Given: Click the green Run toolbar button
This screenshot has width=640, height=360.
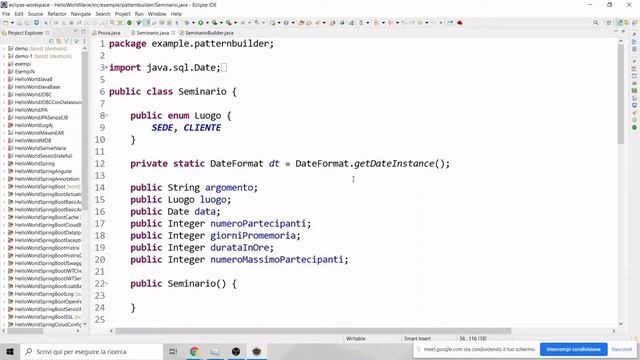Looking at the screenshot, I should click(x=200, y=23).
